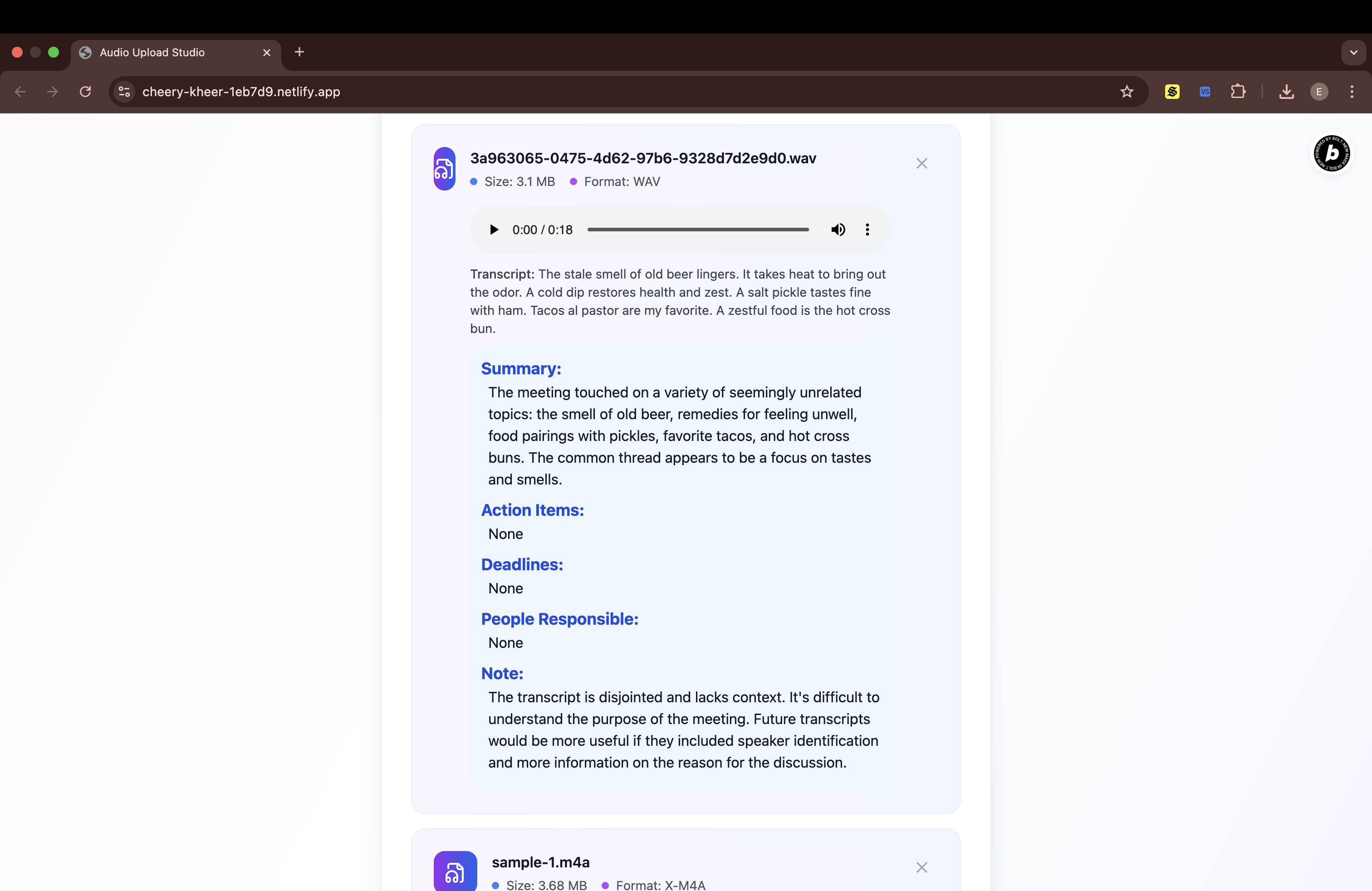Open the Extensions puzzle icon
Viewport: 1372px width, 891px height.
pyautogui.click(x=1238, y=92)
